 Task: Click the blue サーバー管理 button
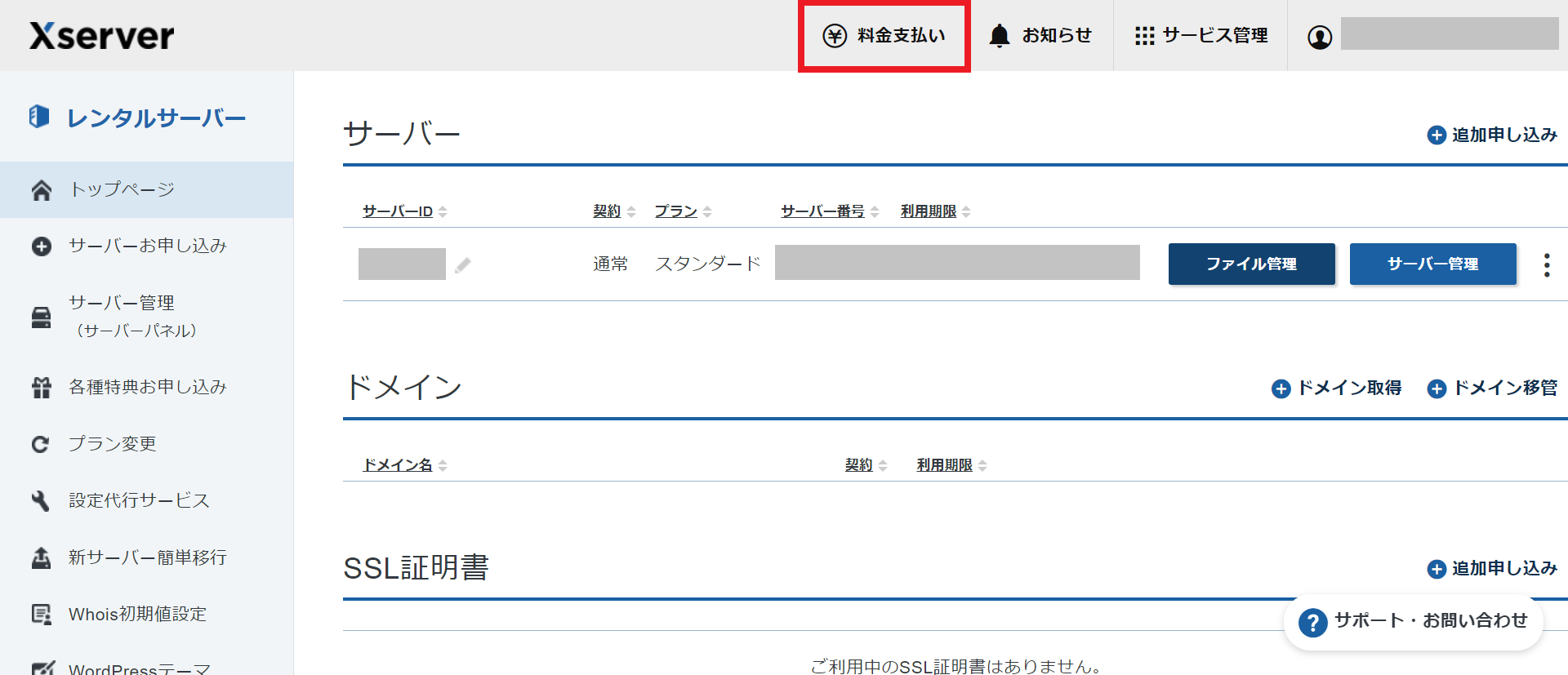tap(1433, 264)
